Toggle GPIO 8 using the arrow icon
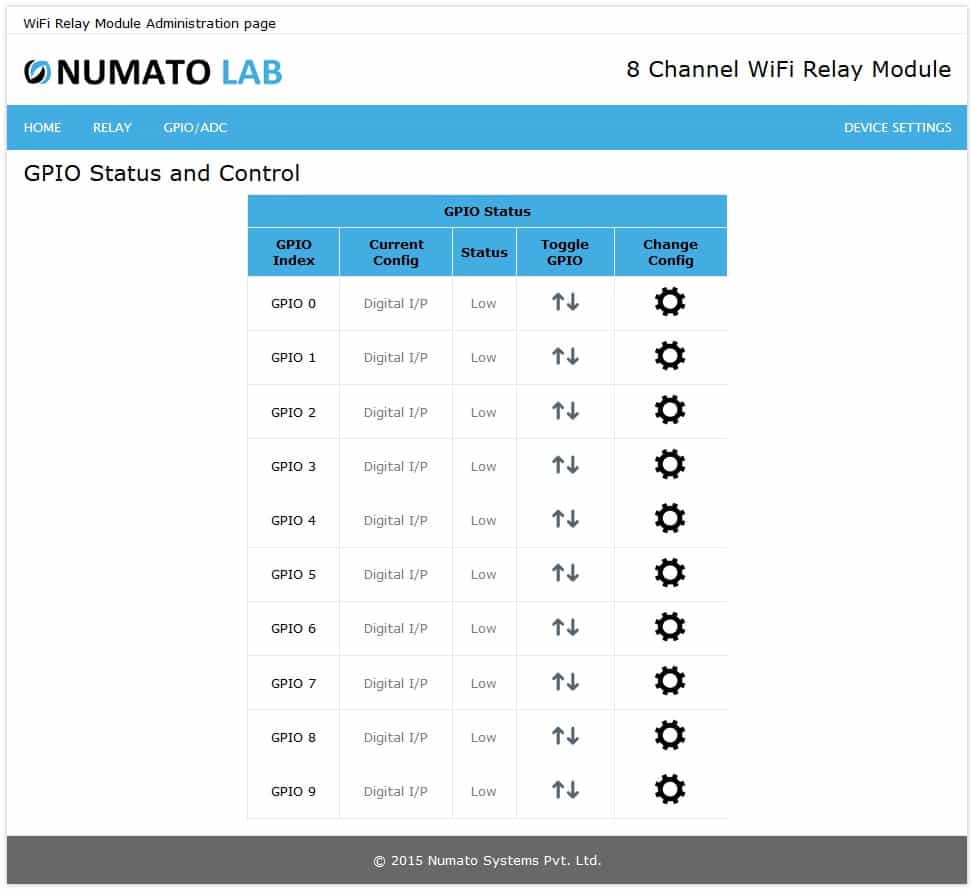973x891 pixels. 565,735
